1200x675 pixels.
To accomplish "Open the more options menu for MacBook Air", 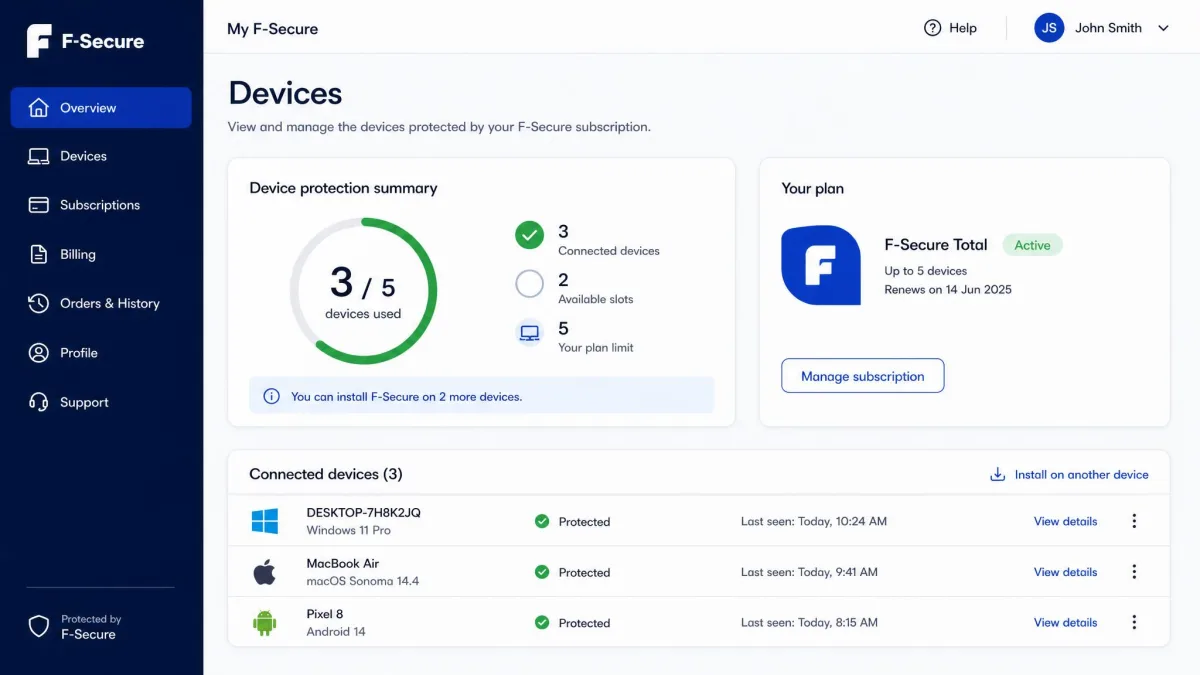I will click(1134, 572).
